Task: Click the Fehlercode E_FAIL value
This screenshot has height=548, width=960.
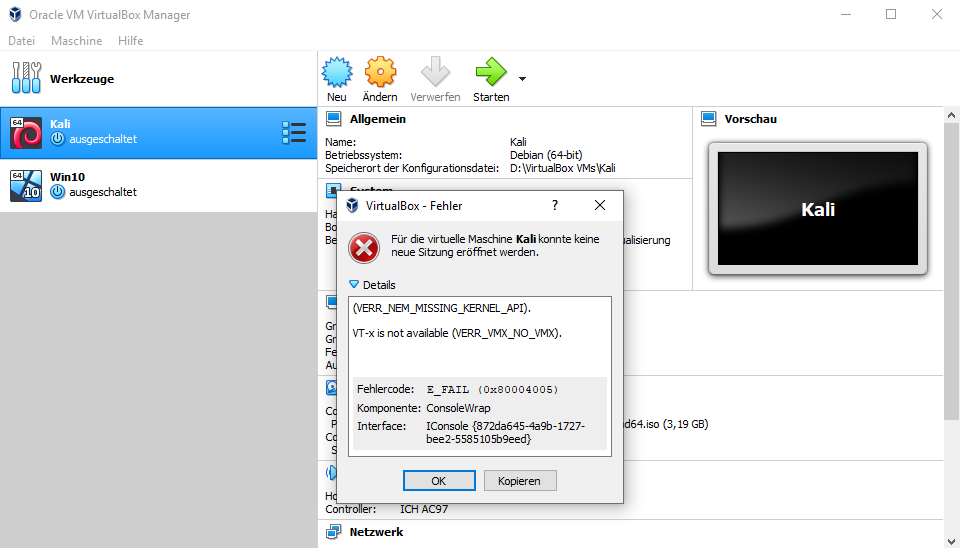Action: [492, 389]
